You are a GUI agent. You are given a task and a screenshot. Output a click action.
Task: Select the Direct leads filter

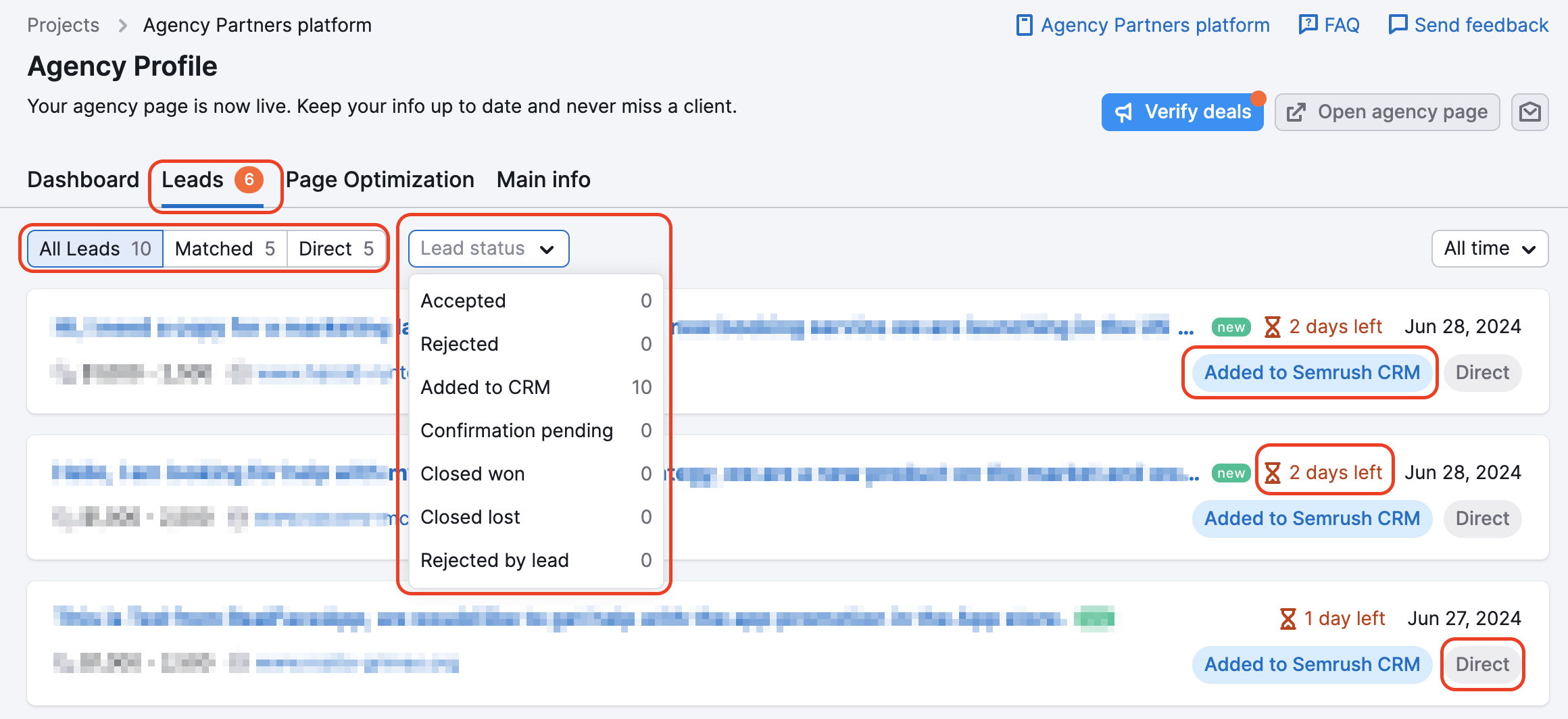[x=337, y=249]
